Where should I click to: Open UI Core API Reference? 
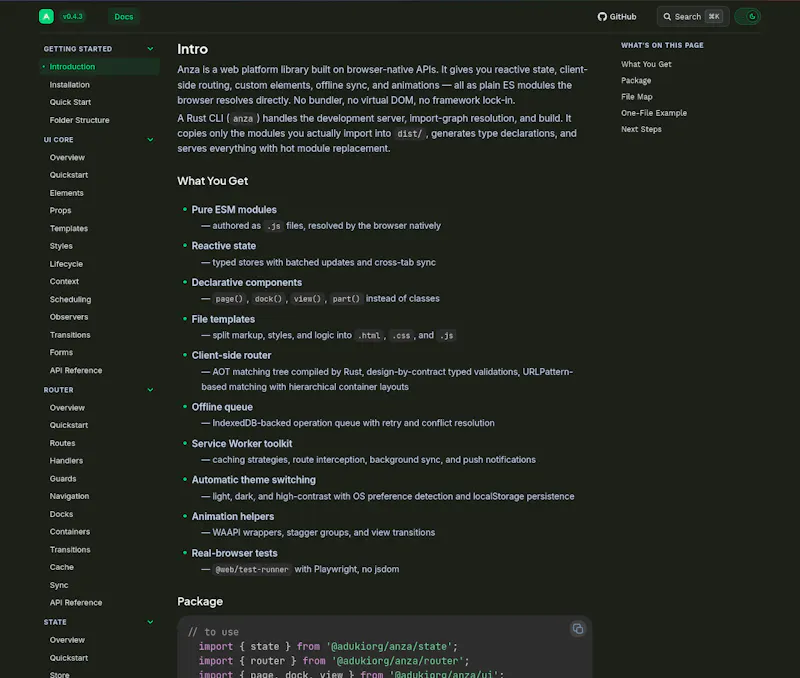pos(76,370)
